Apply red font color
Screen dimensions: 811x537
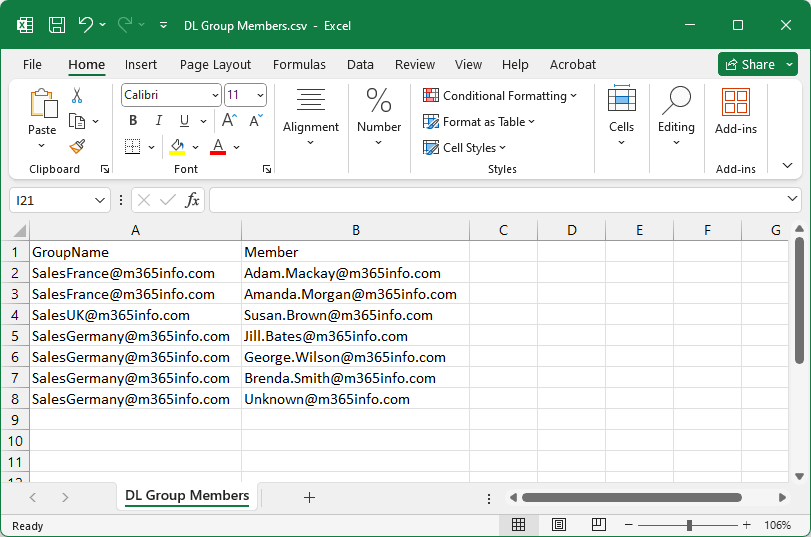tap(218, 147)
